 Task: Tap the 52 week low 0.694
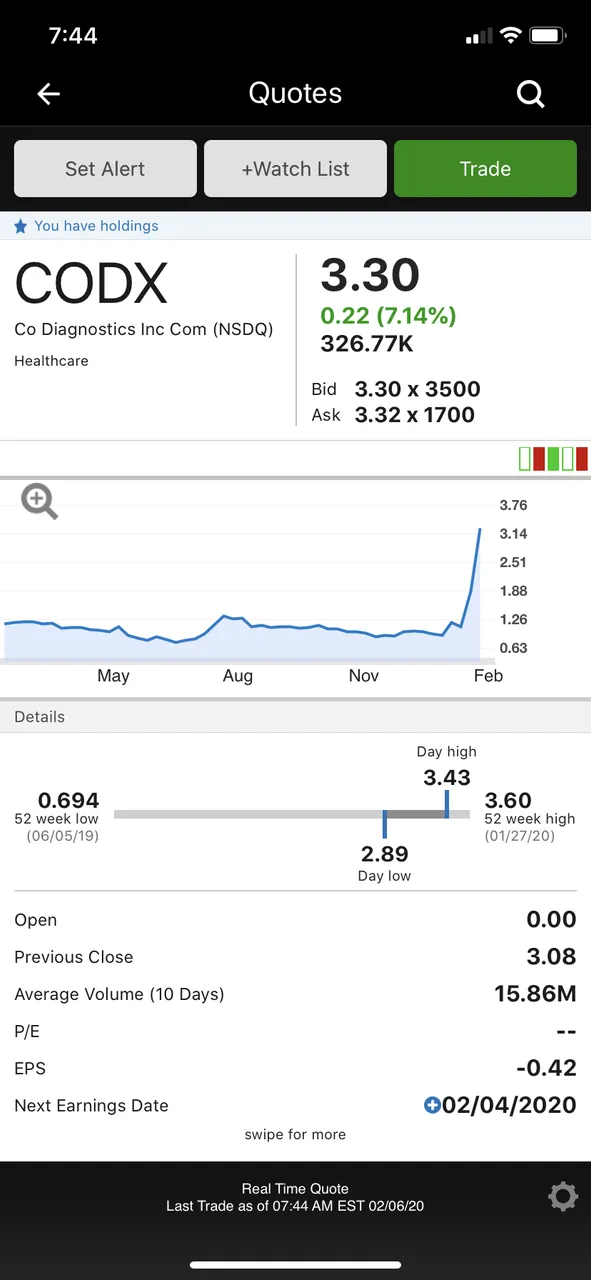coord(69,800)
